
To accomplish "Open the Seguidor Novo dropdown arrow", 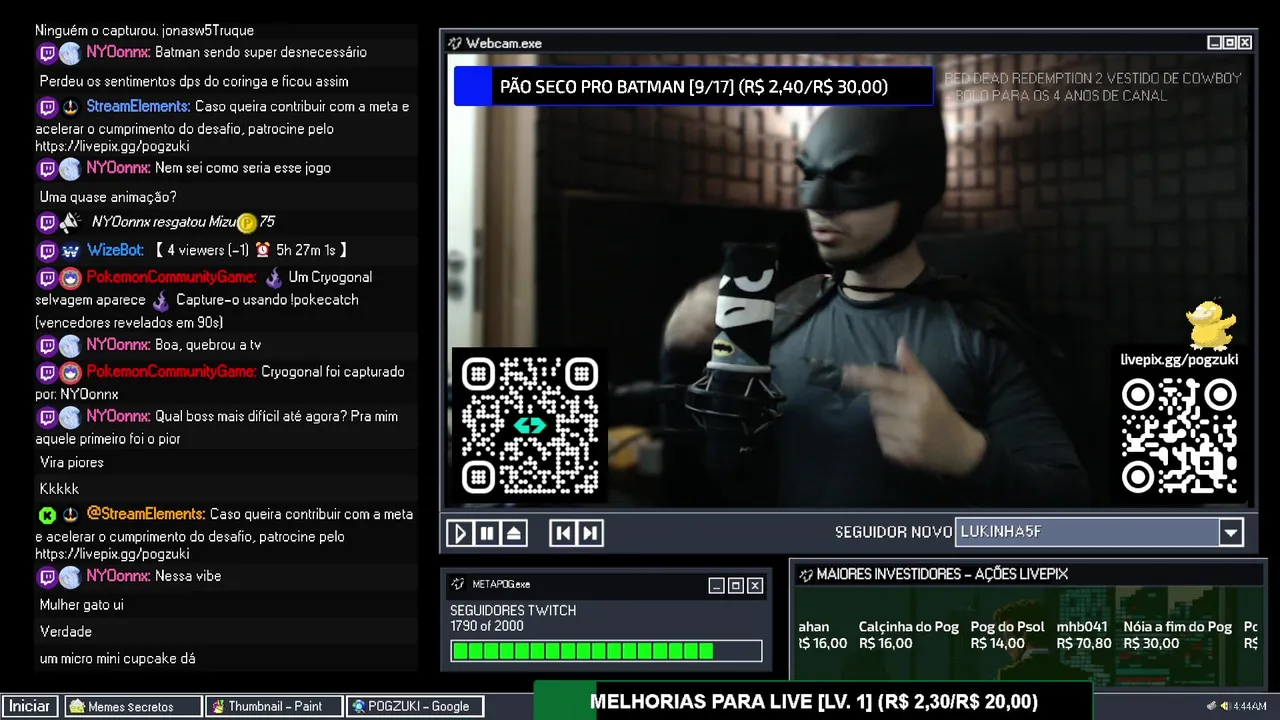I will (1231, 533).
